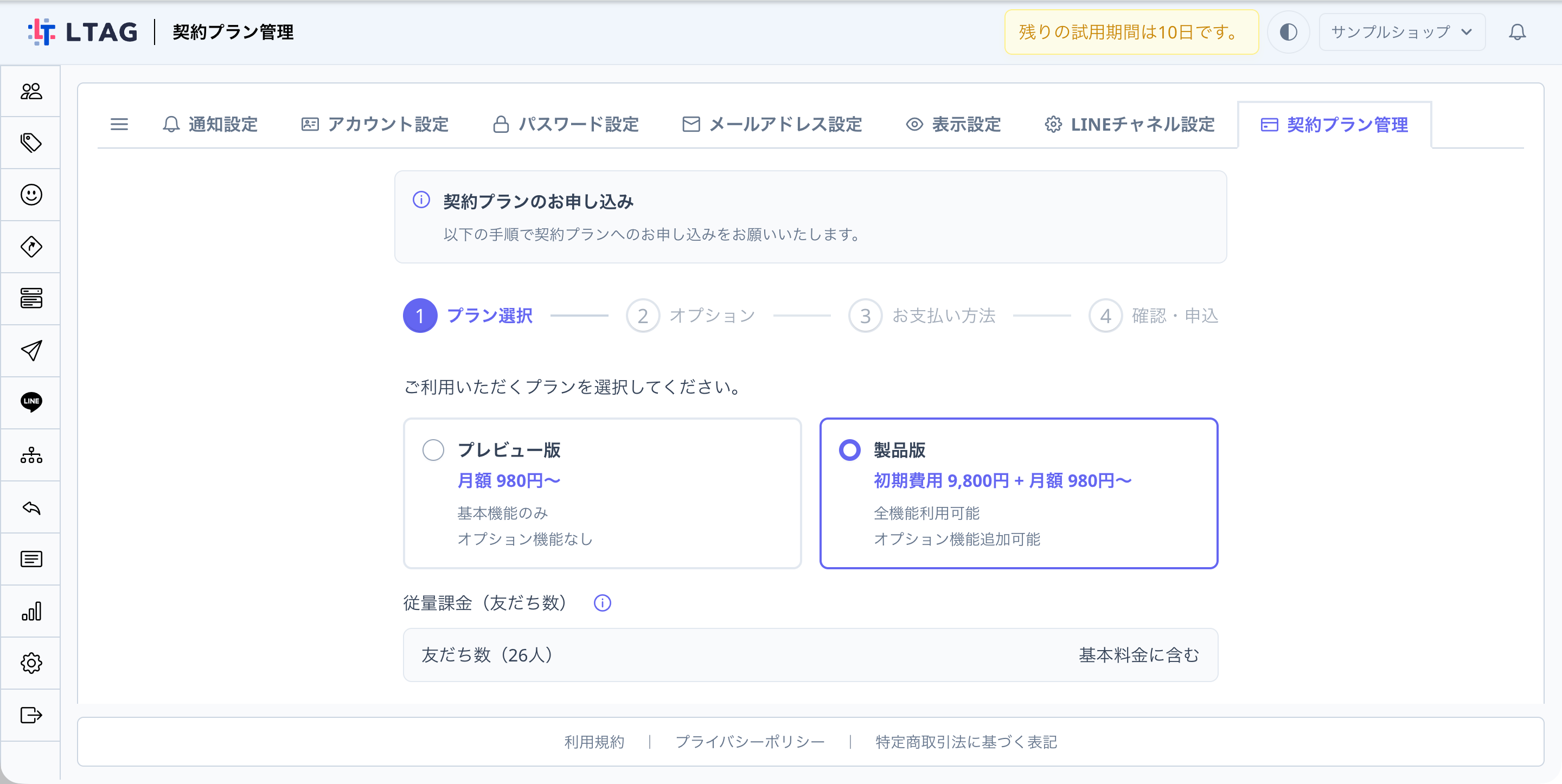Switch to the LINEチャネル設定 tab

pos(1130,124)
